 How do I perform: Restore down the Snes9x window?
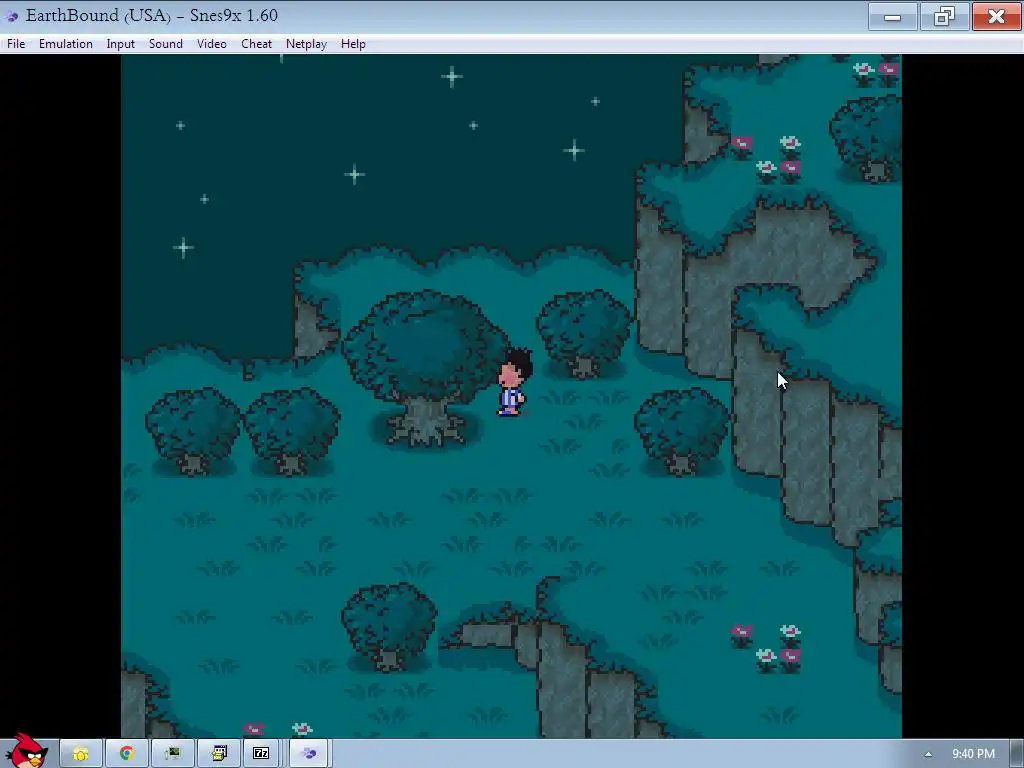(x=944, y=17)
